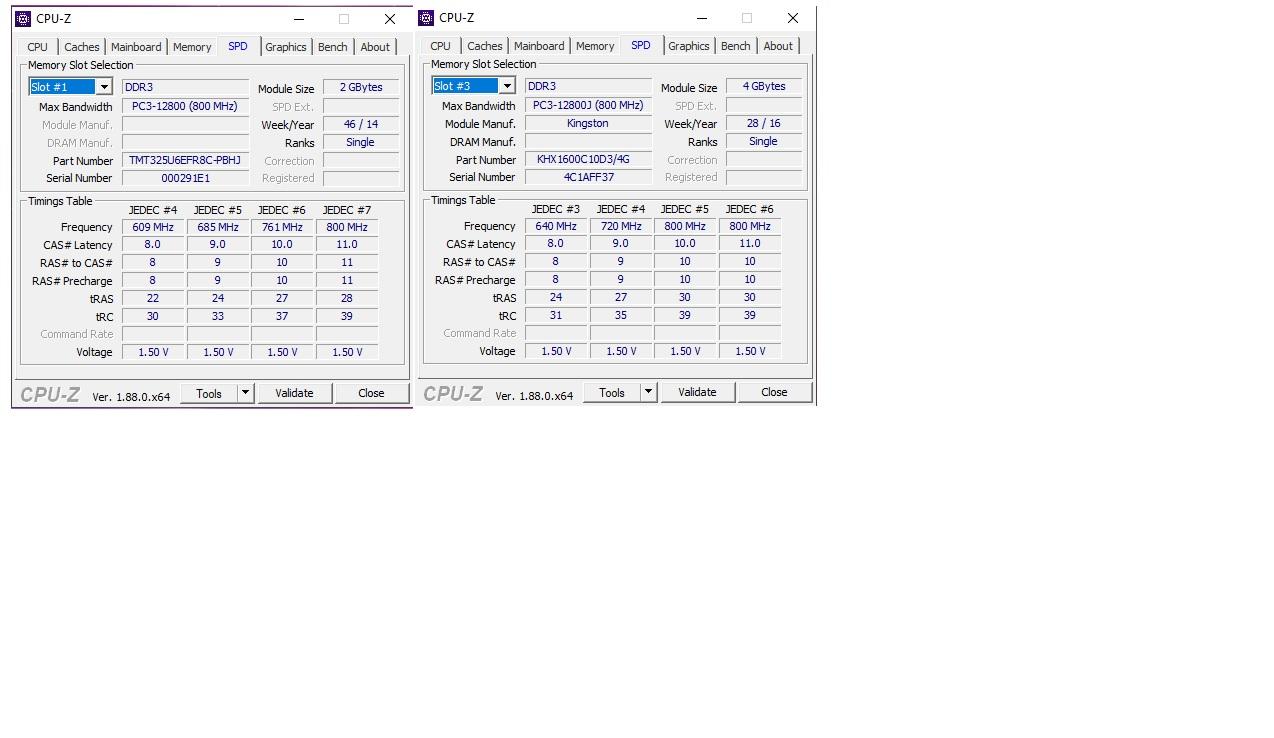
Task: Click the CPU-Z app icon in the right window title bar
Action: pyautogui.click(x=426, y=17)
